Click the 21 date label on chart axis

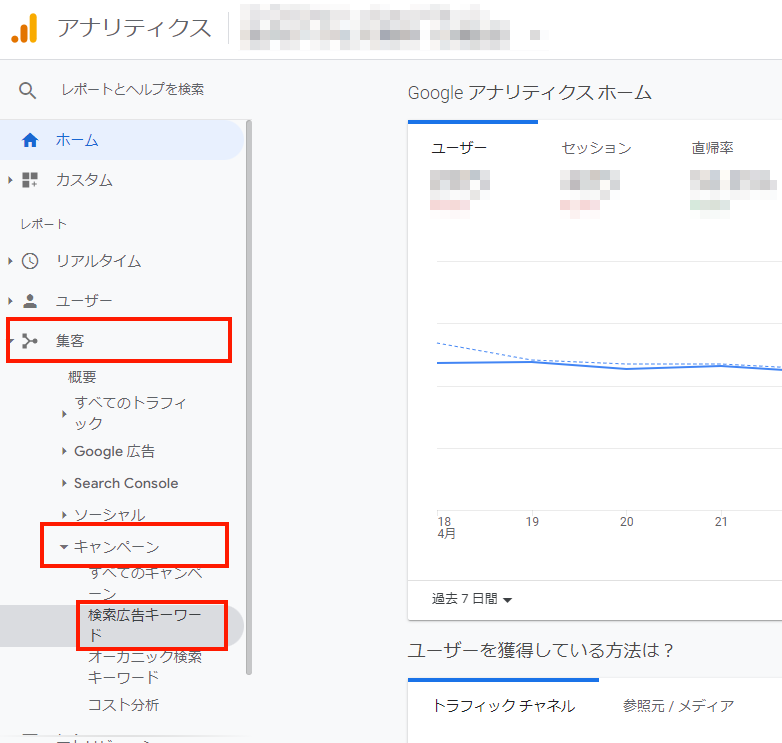coord(721,522)
